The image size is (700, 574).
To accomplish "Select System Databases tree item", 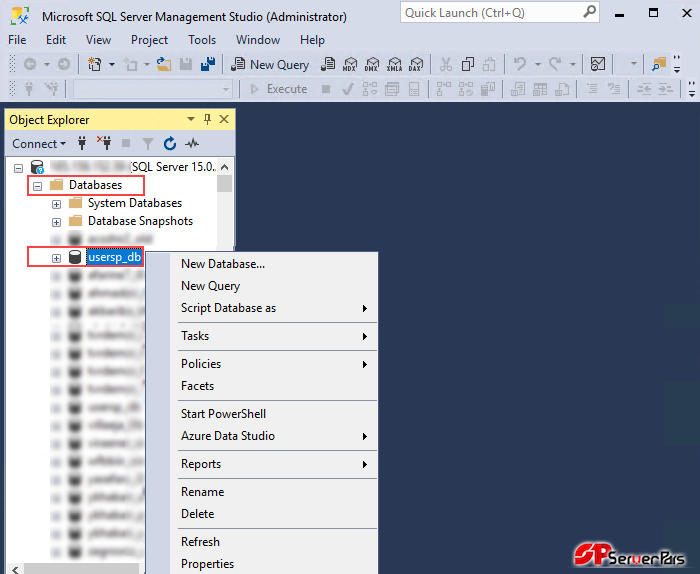I will [x=135, y=203].
